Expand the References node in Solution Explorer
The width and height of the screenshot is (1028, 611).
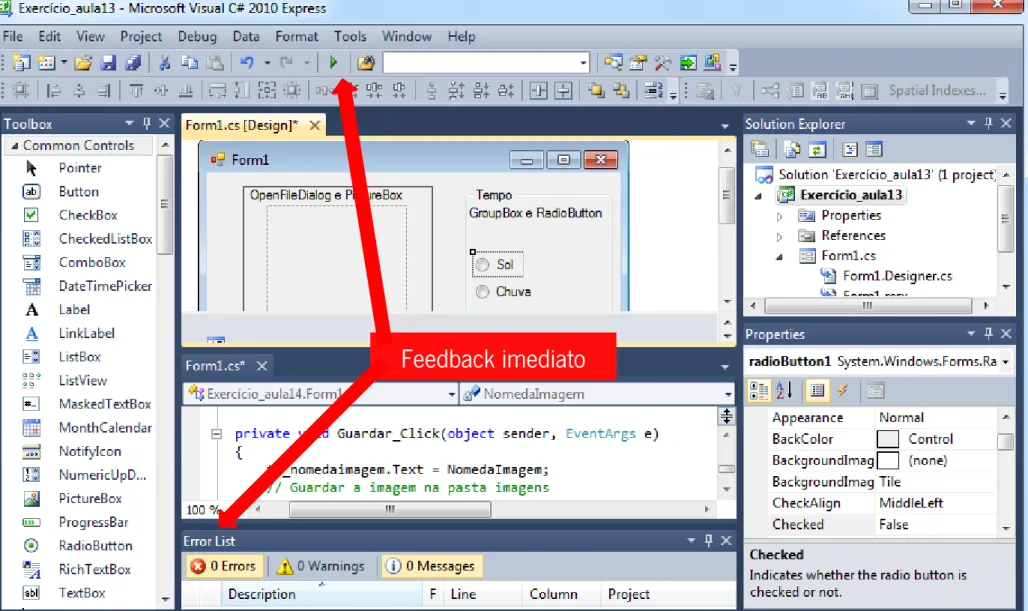pyautogui.click(x=779, y=236)
